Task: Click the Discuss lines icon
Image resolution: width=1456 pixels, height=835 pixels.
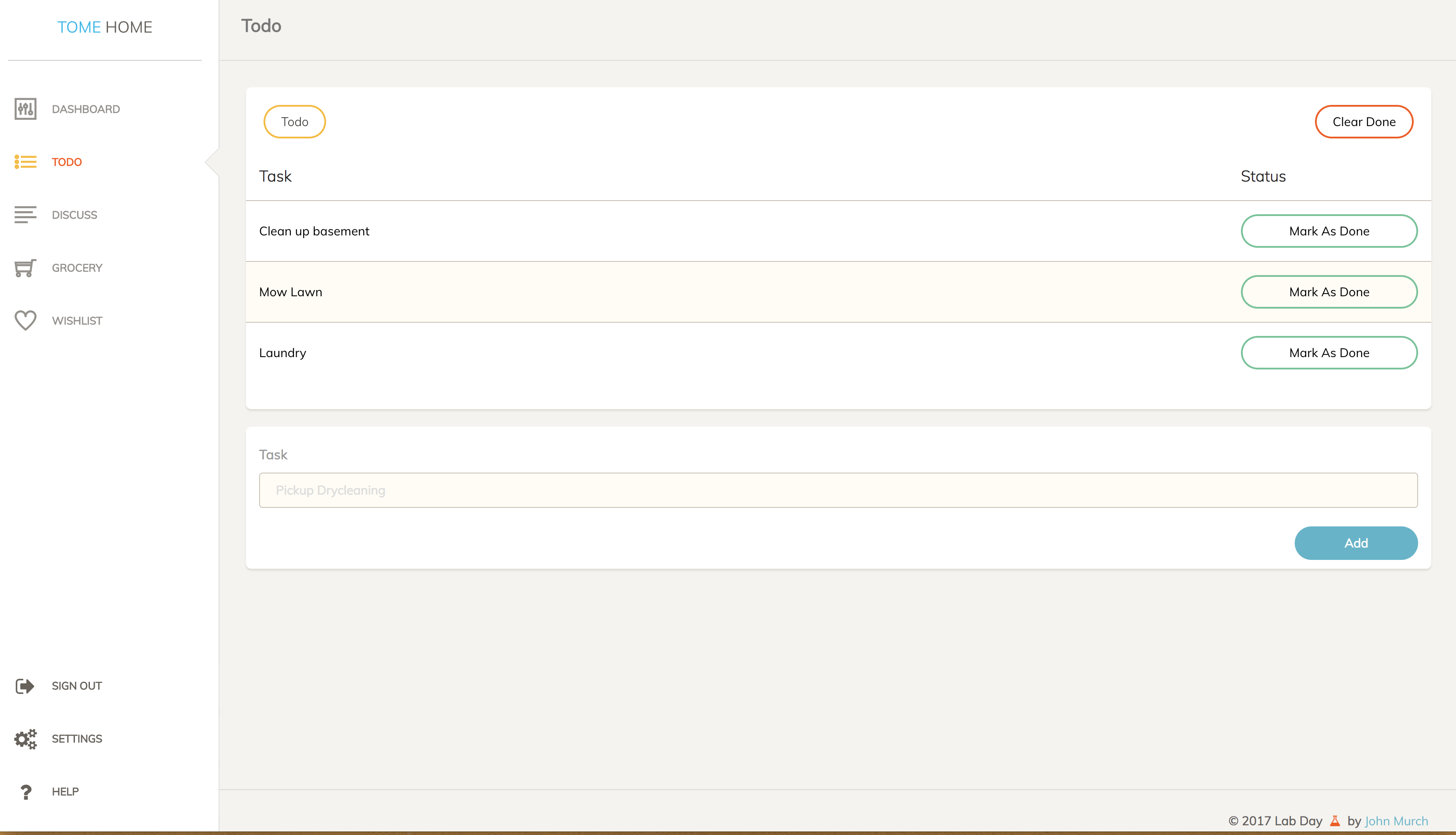Action: [x=25, y=215]
